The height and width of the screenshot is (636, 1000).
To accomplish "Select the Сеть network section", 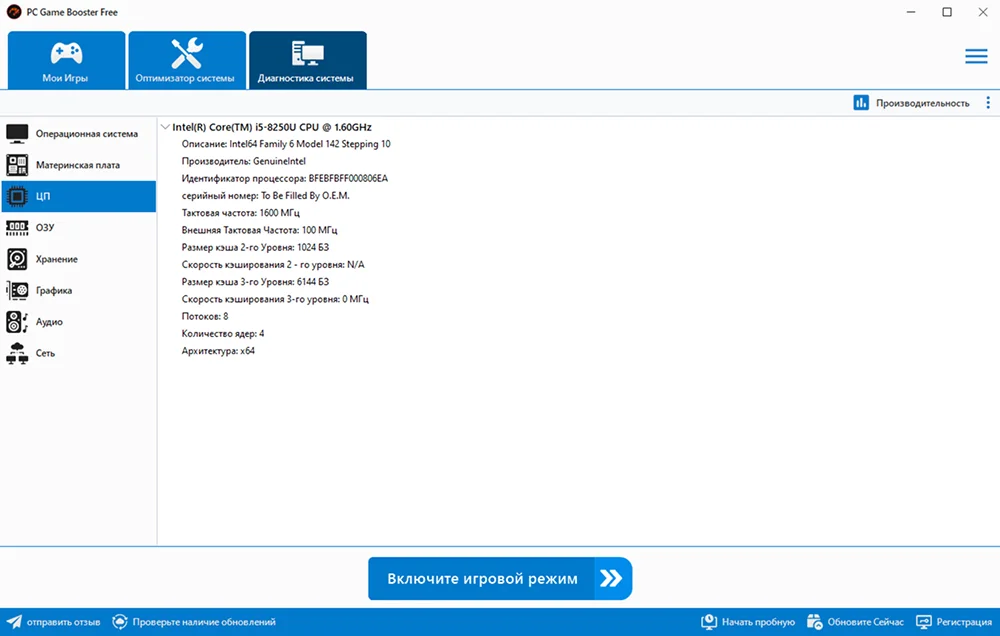I will tap(46, 354).
